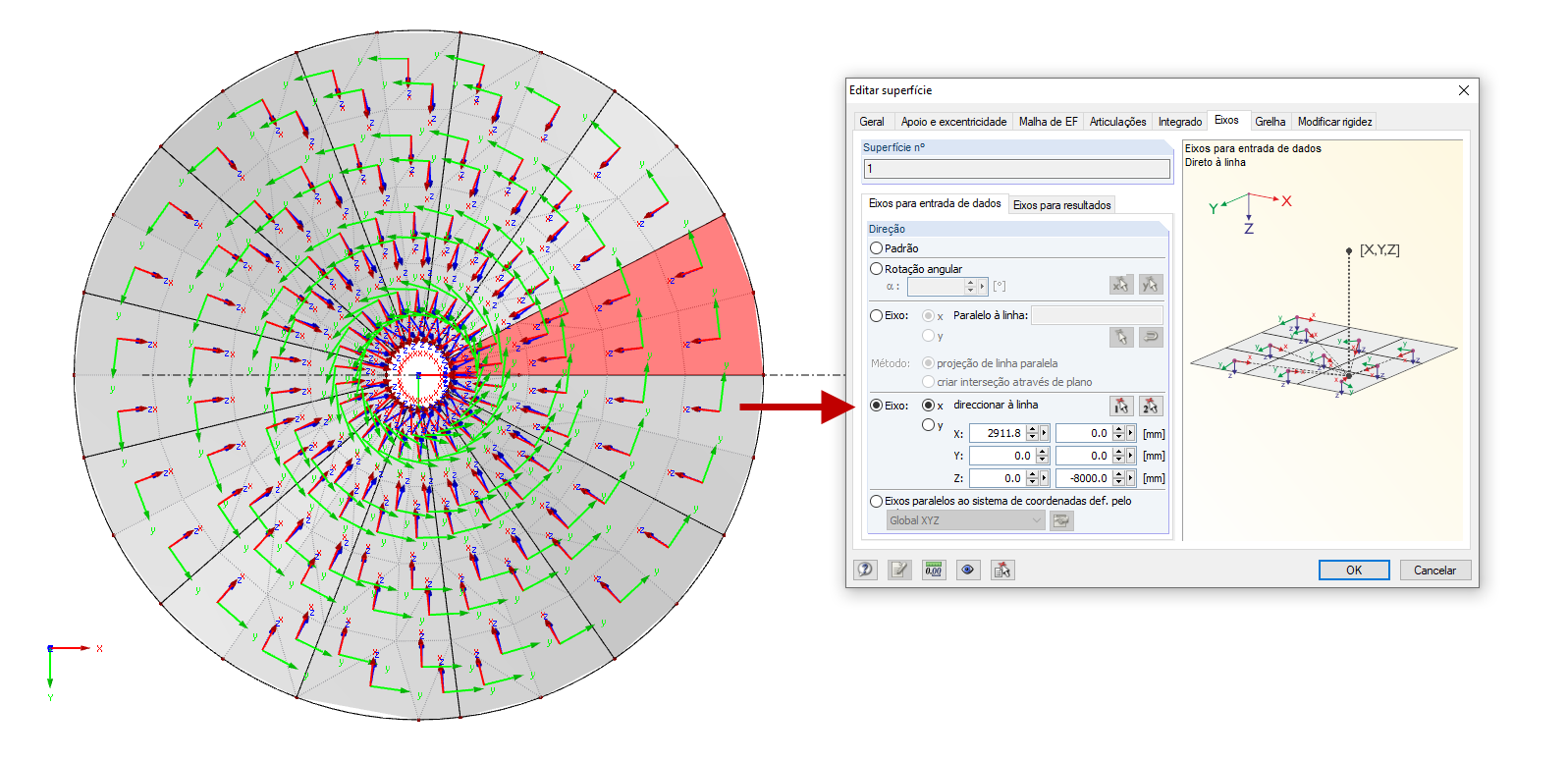Click the reverse line direction icon

[1151, 337]
